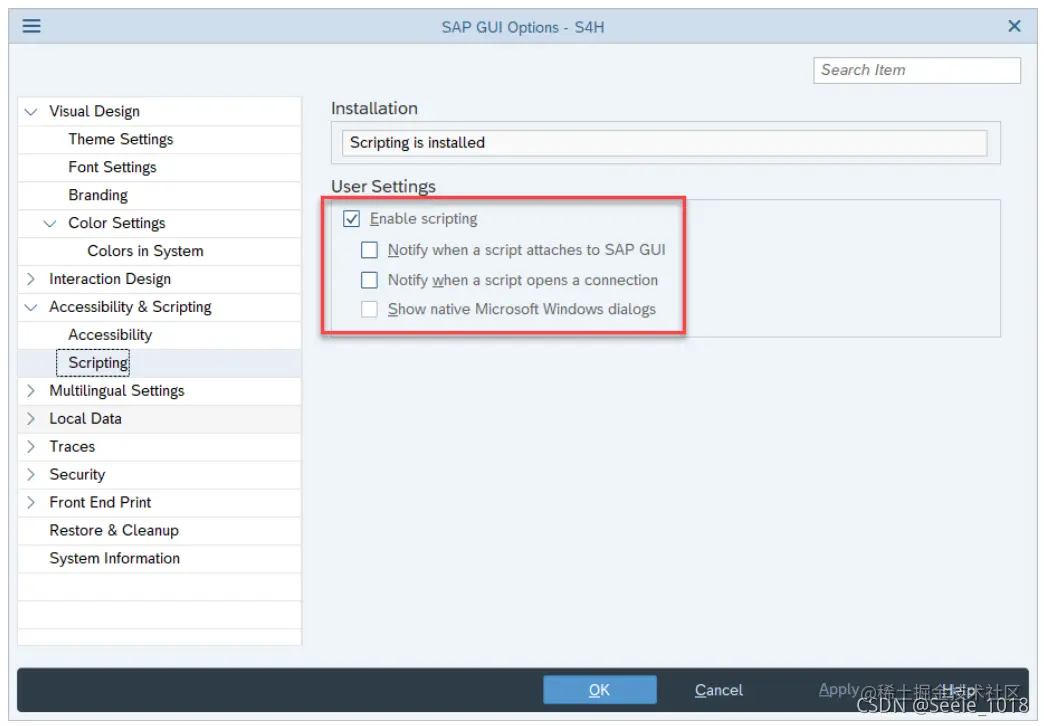Click the Scripting is installed field

click(x=664, y=143)
